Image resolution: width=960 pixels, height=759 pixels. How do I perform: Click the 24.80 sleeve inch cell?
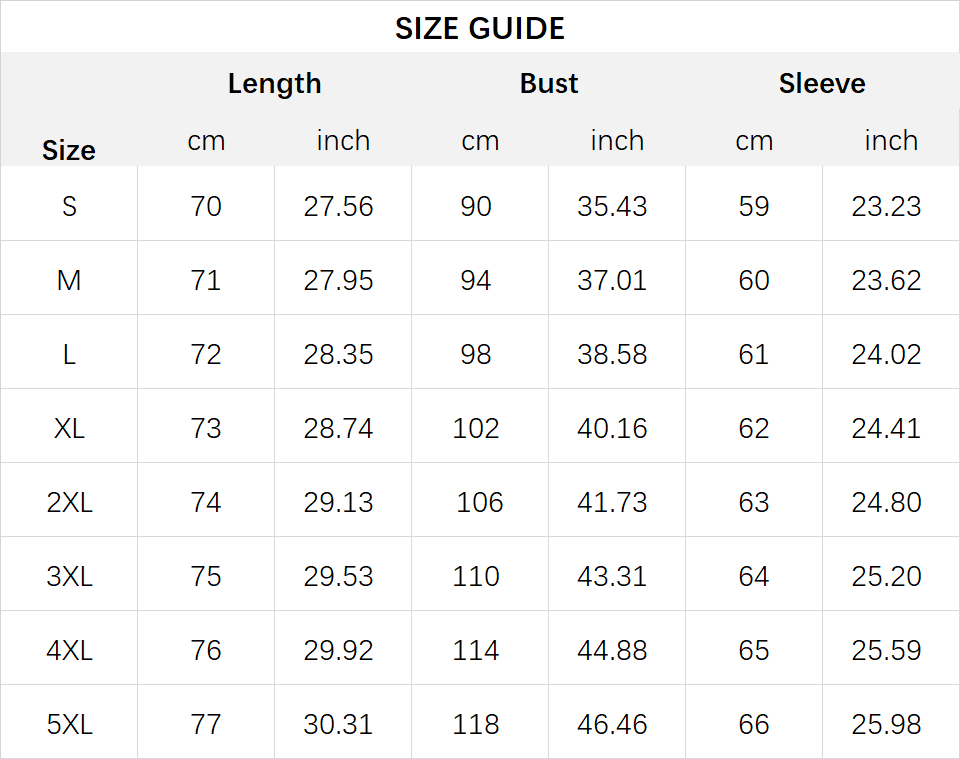coord(886,503)
